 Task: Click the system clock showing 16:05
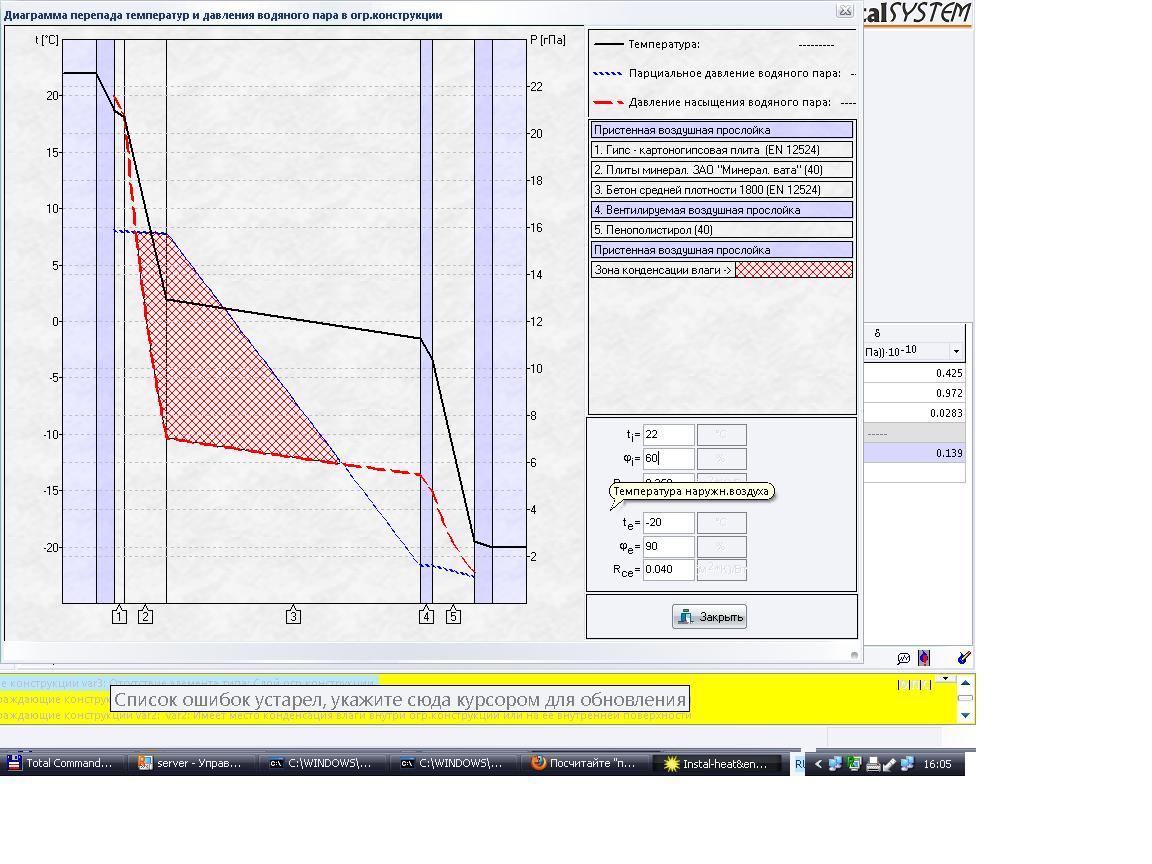coord(937,764)
